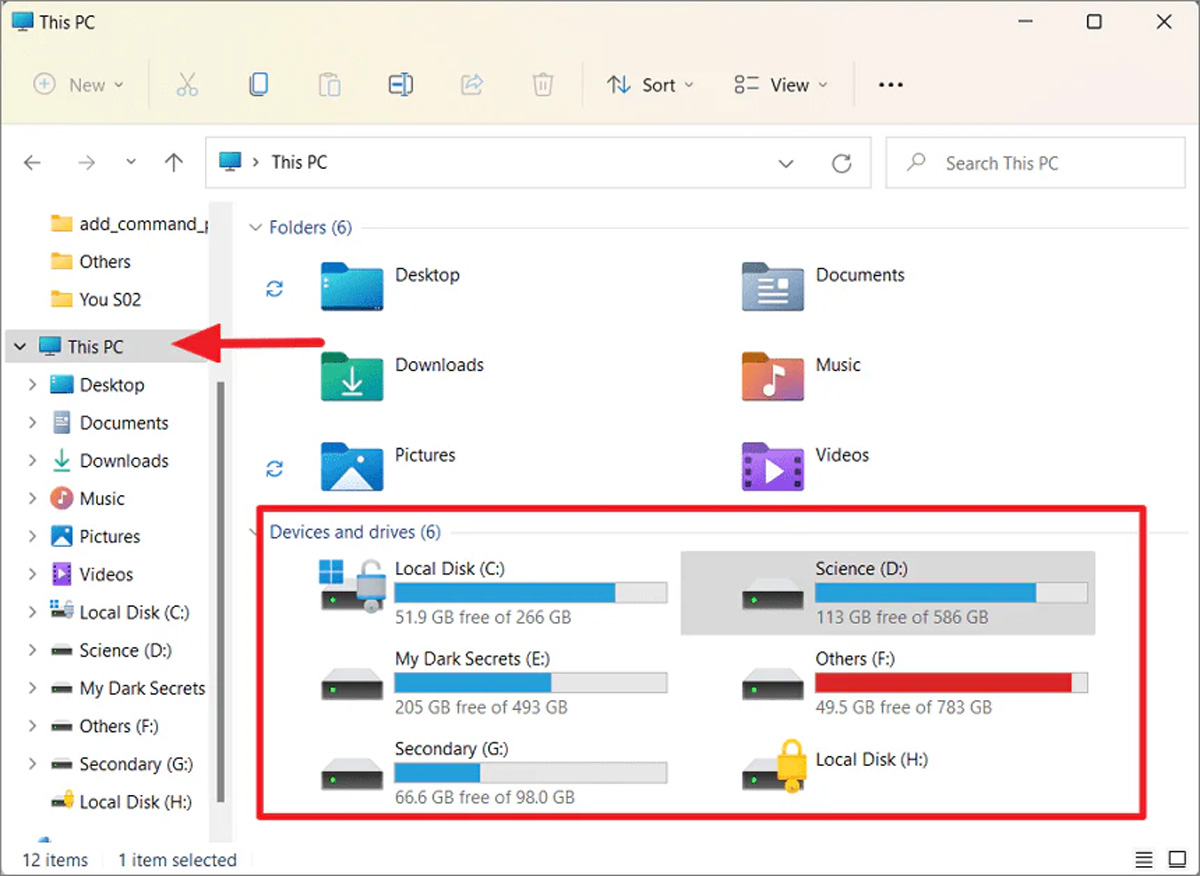Select Science (D:) in the sidebar
Screen dimensions: 1200x876
click(x=125, y=651)
